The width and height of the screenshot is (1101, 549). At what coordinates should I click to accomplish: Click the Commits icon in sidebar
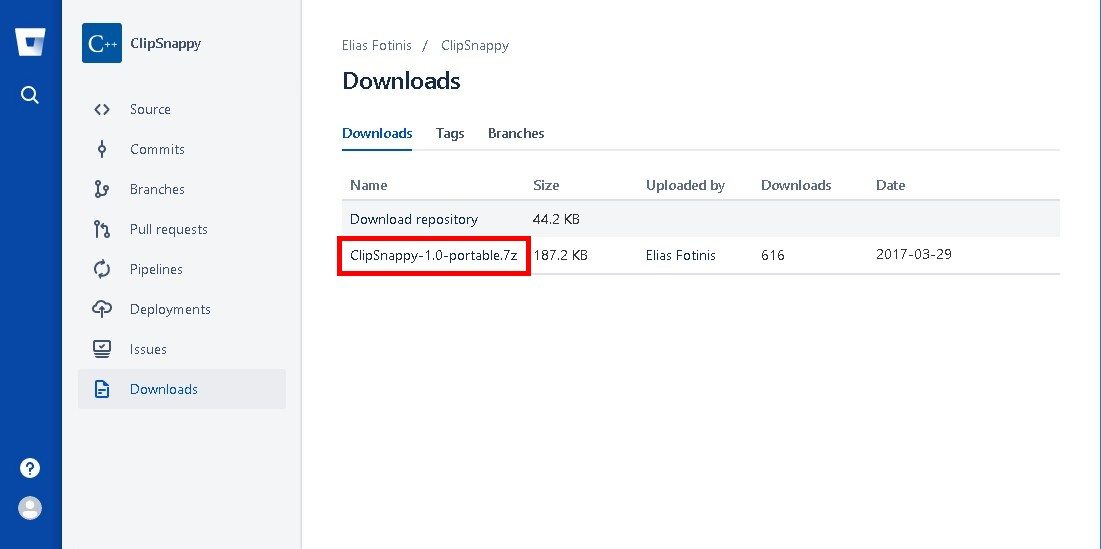click(102, 150)
